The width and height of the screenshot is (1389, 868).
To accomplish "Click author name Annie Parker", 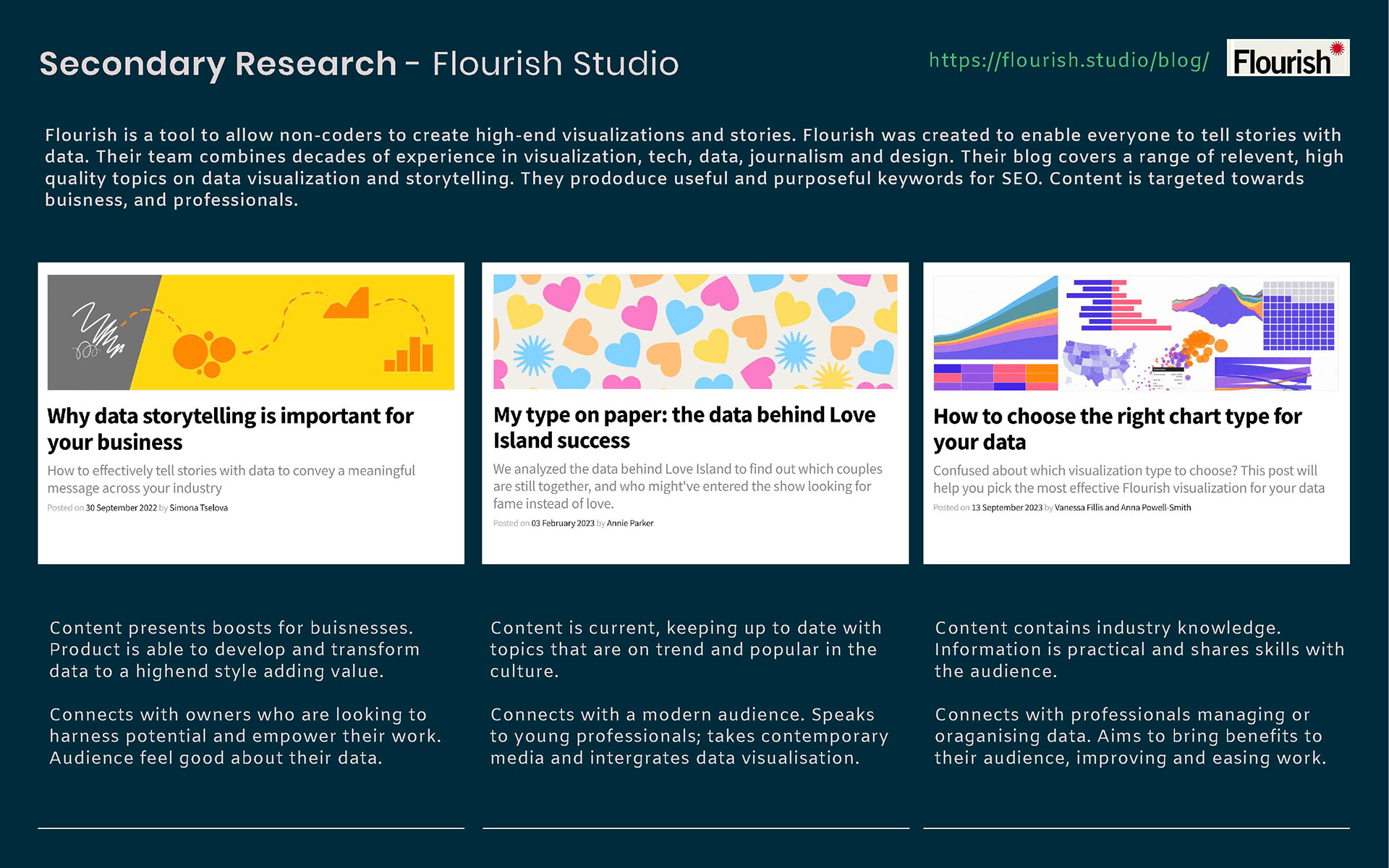I will pos(629,523).
